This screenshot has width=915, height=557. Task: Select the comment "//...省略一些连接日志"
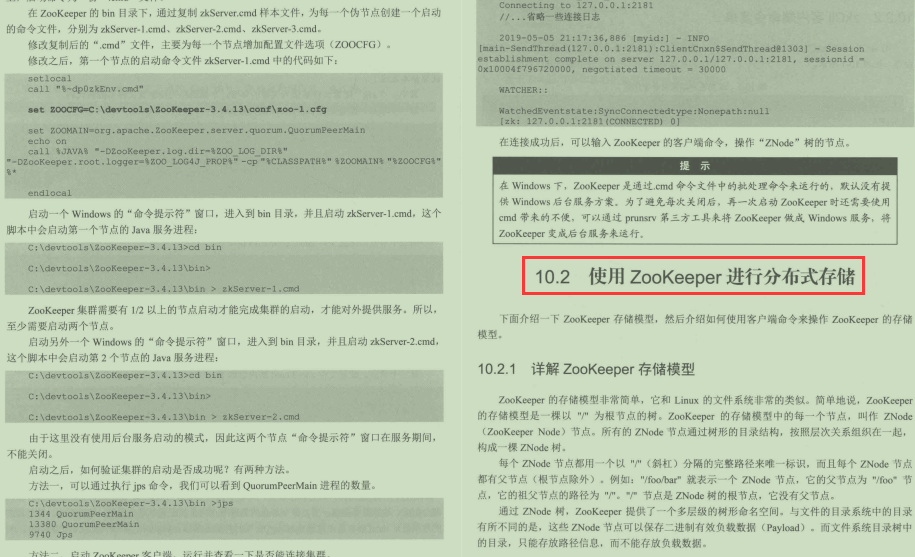549,16
